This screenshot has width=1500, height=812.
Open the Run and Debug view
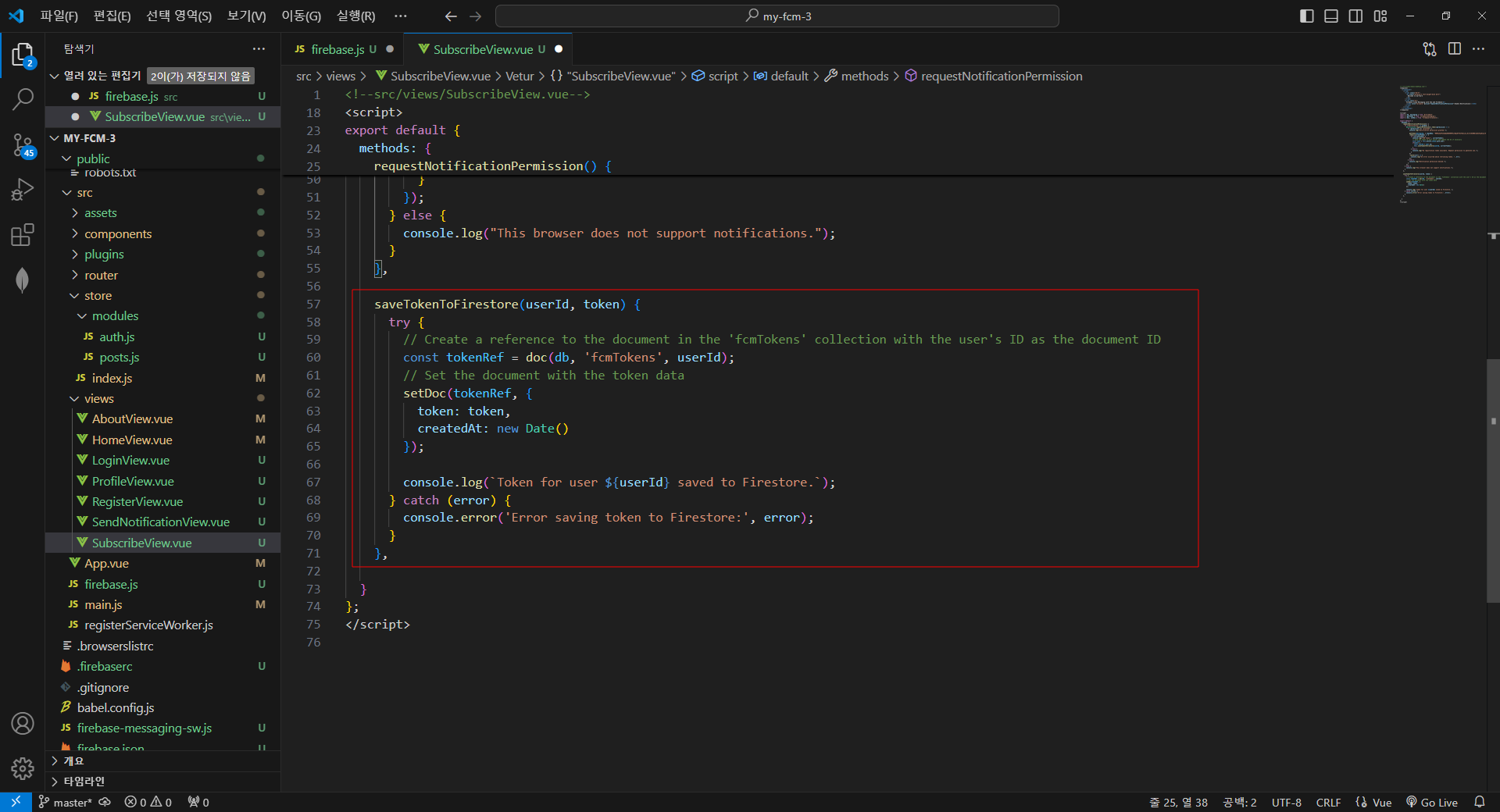pos(23,190)
